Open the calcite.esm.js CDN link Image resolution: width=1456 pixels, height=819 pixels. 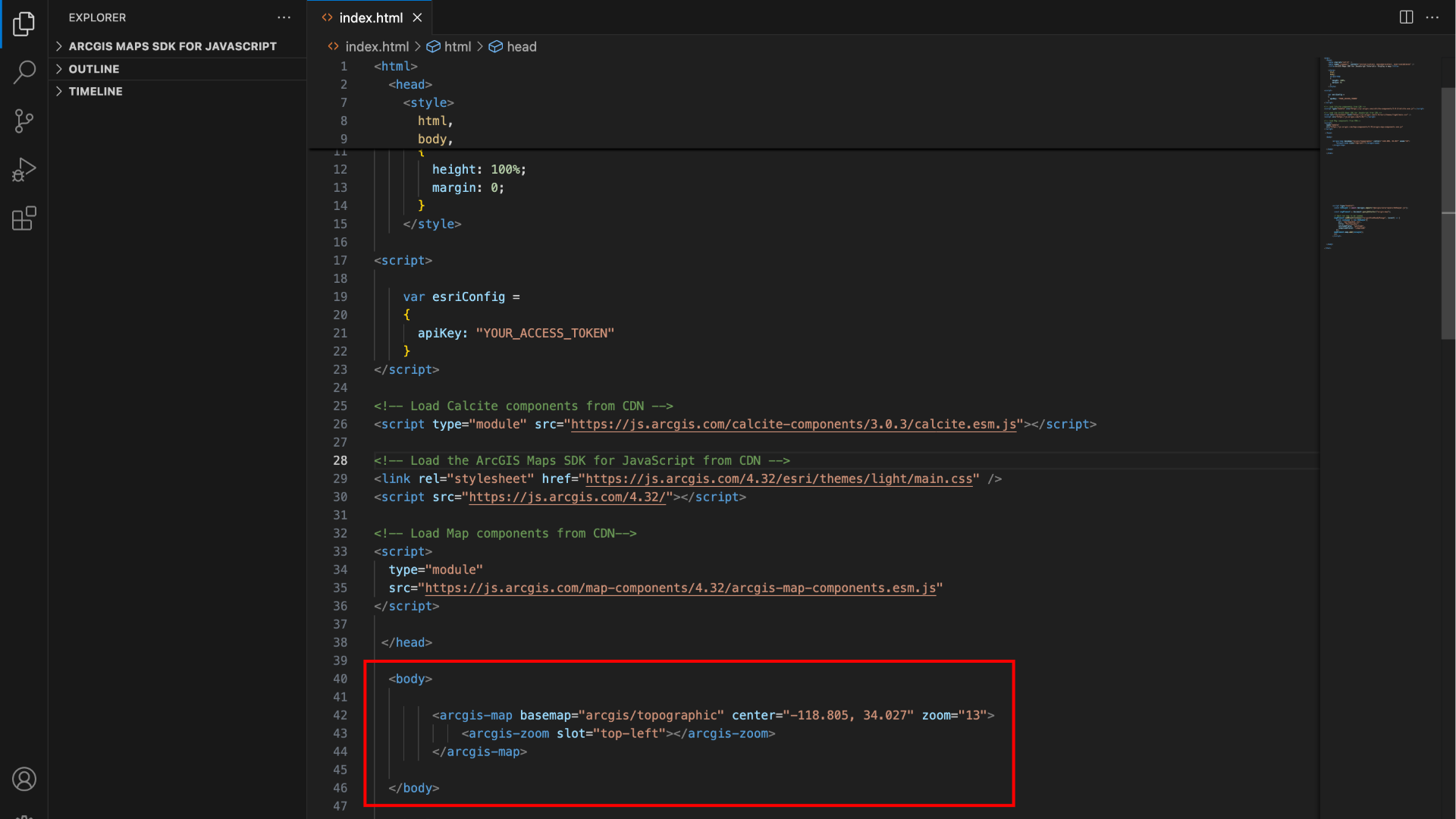click(x=792, y=425)
